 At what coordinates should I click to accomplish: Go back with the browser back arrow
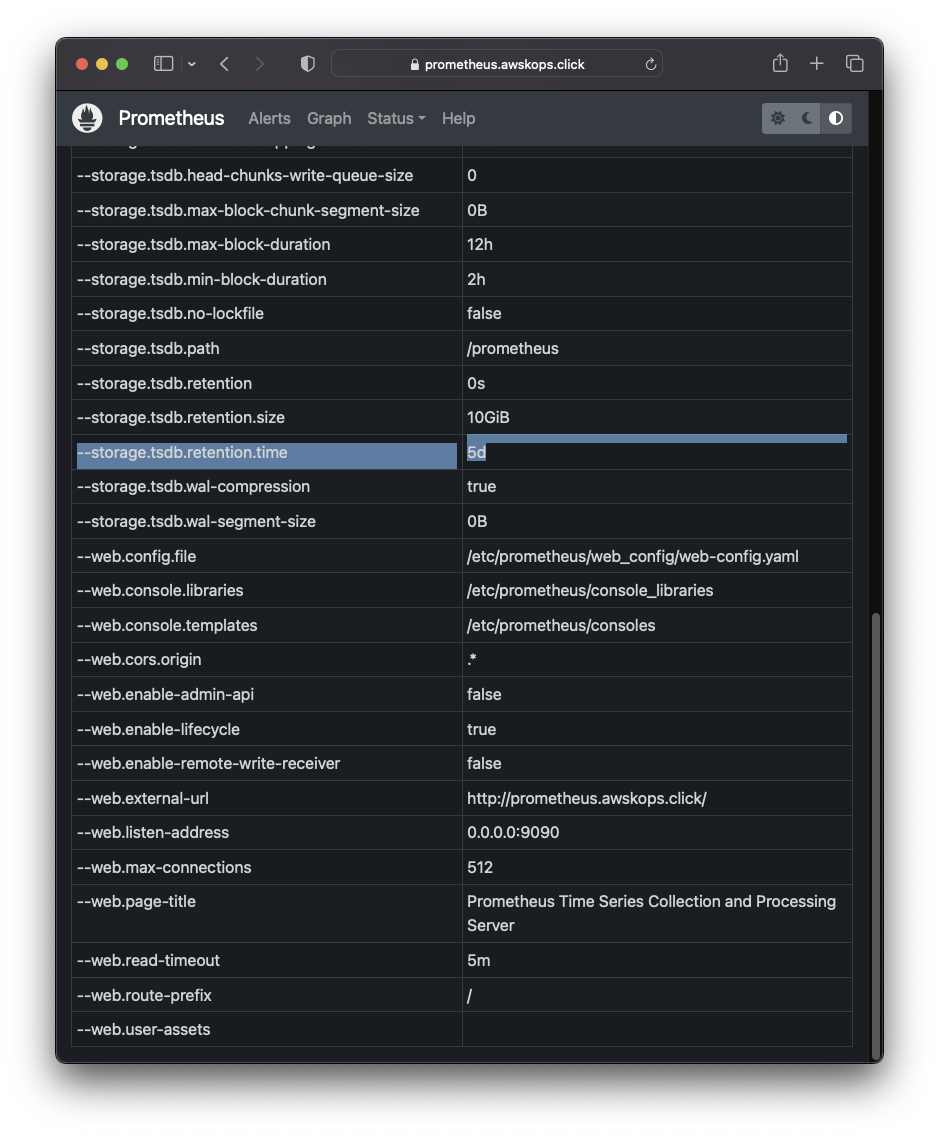pyautogui.click(x=225, y=64)
